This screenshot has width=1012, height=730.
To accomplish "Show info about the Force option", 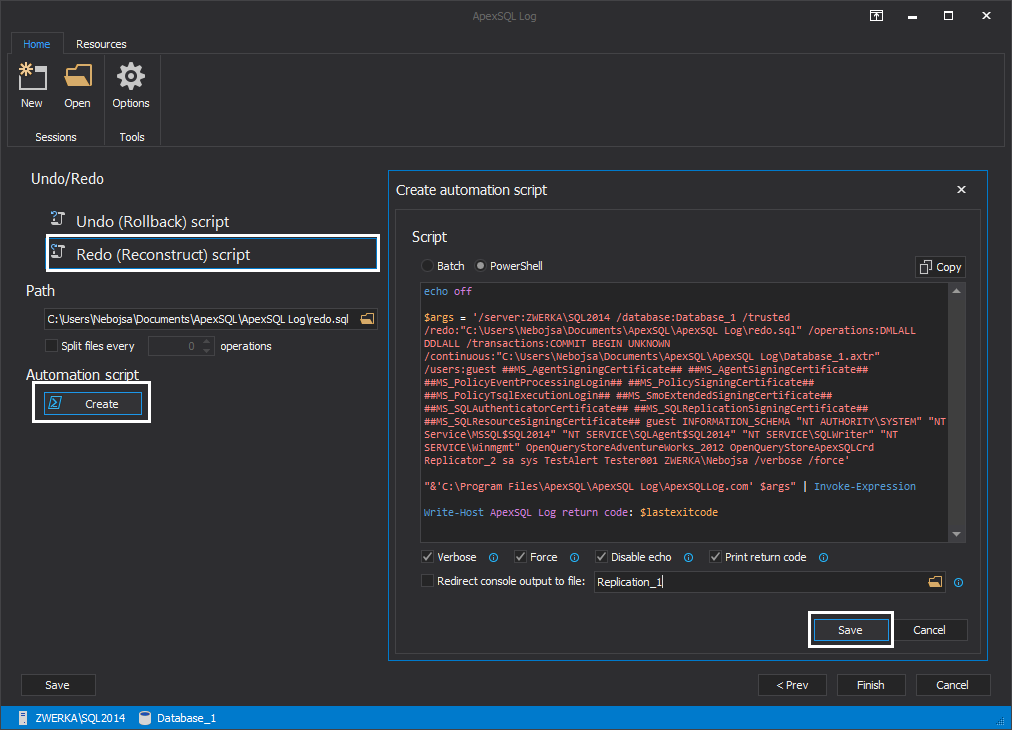I will pos(574,558).
